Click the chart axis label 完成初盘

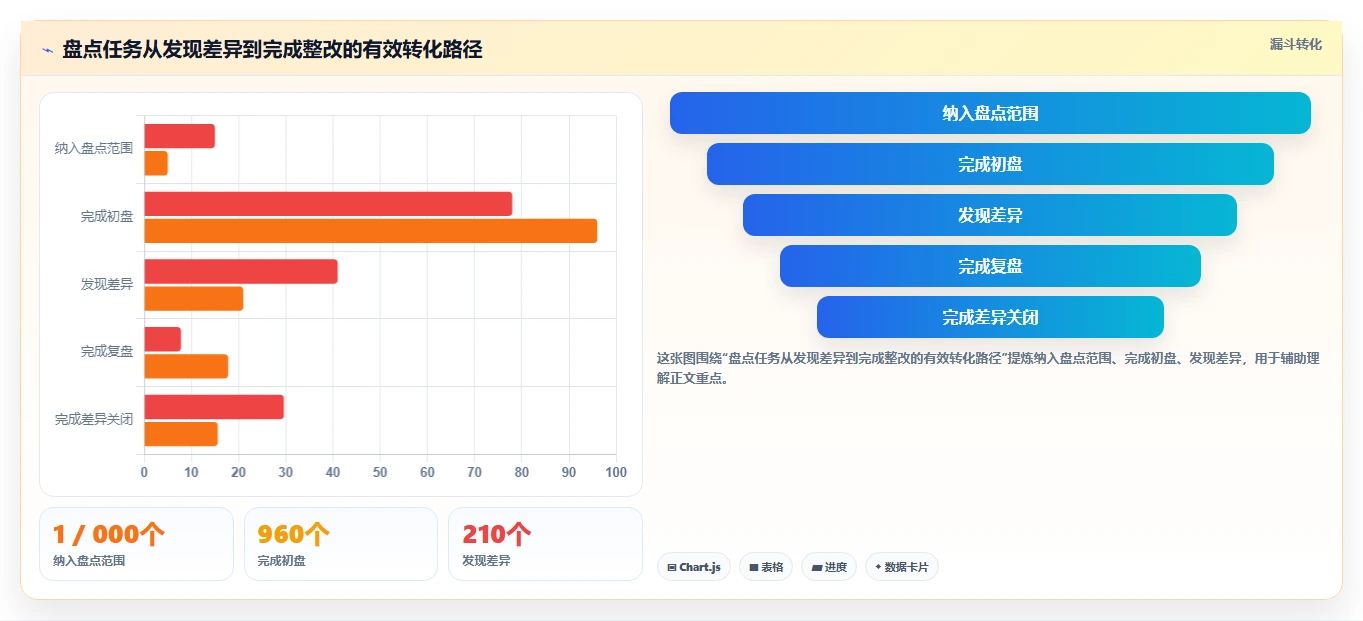pos(107,216)
